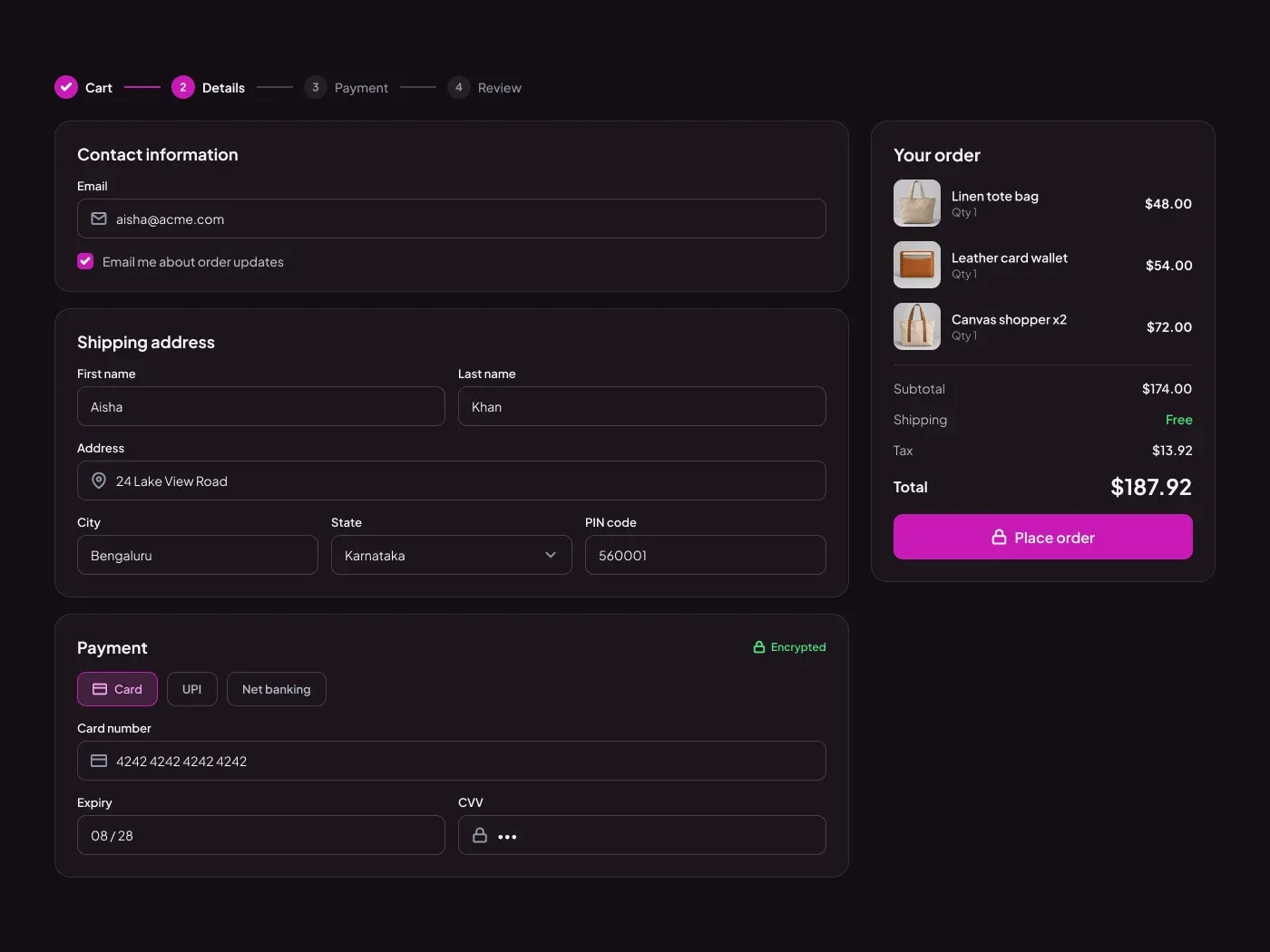Image resolution: width=1270 pixels, height=952 pixels.
Task: Click the step 3 Payment circle
Action: (316, 87)
